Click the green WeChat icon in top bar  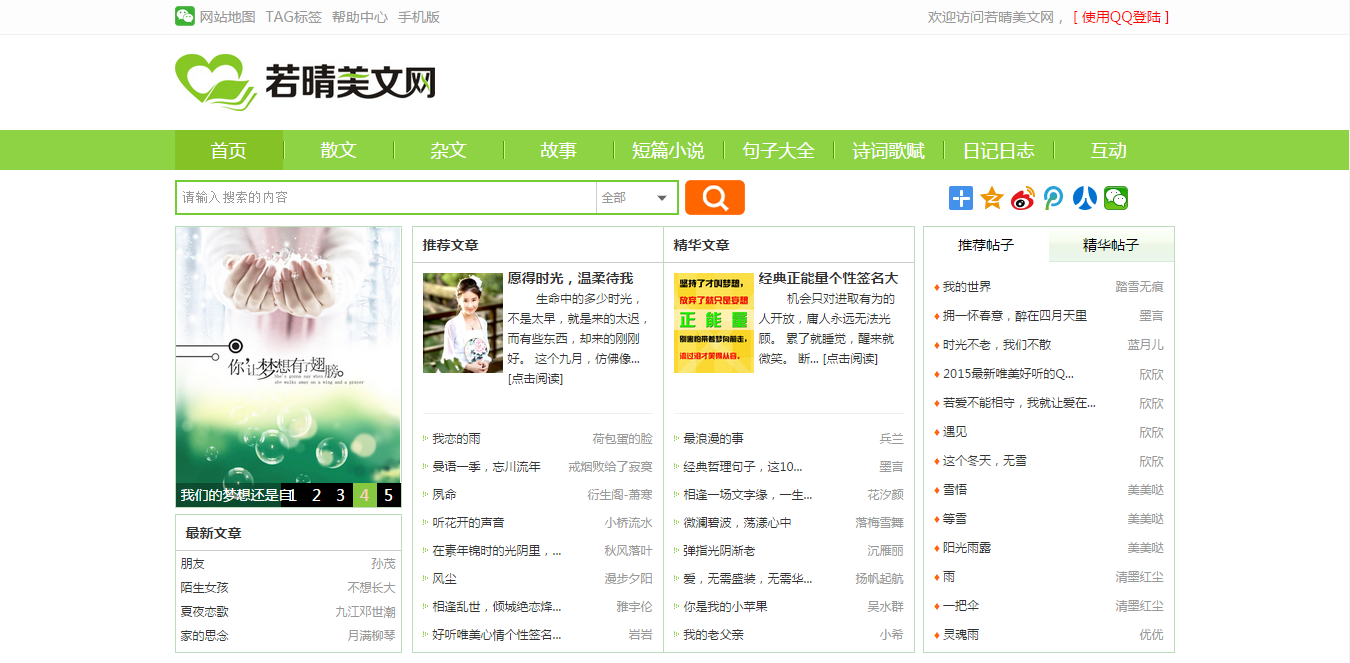[x=185, y=16]
